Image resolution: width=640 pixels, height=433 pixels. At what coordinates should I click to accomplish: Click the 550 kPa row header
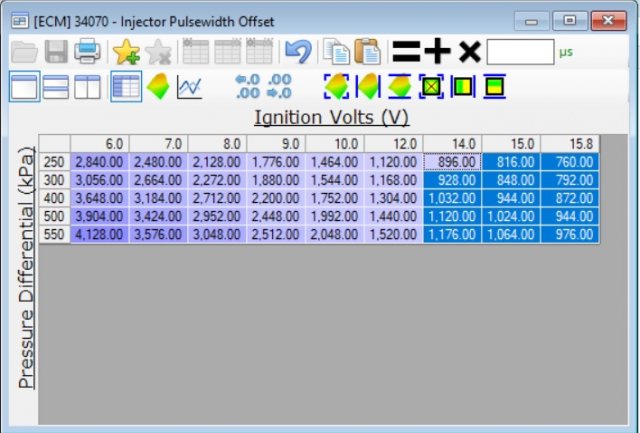[x=54, y=234]
